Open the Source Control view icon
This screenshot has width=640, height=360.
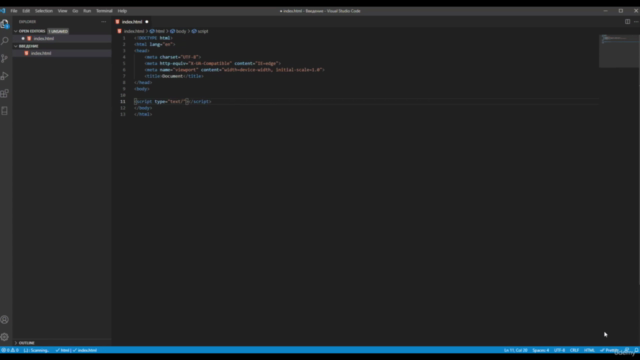(x=5, y=58)
